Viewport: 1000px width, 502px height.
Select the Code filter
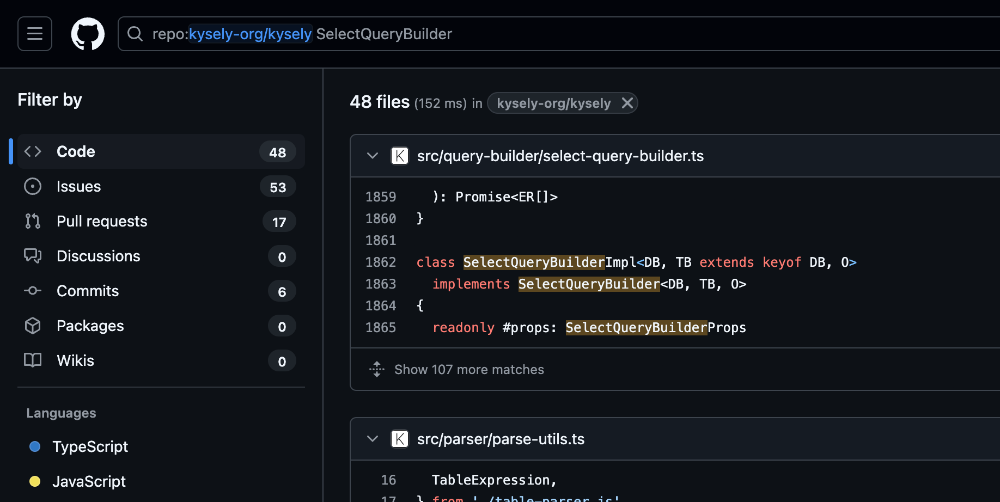click(x=76, y=152)
